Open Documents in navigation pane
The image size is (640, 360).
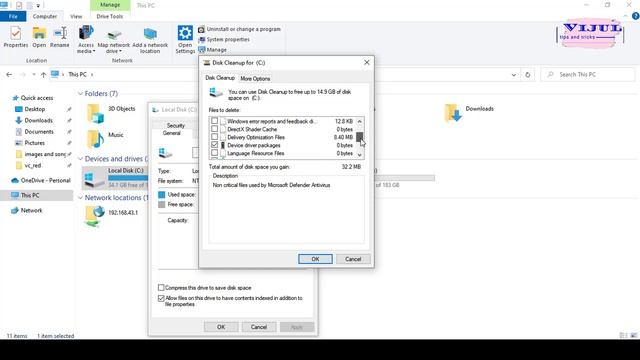39,132
